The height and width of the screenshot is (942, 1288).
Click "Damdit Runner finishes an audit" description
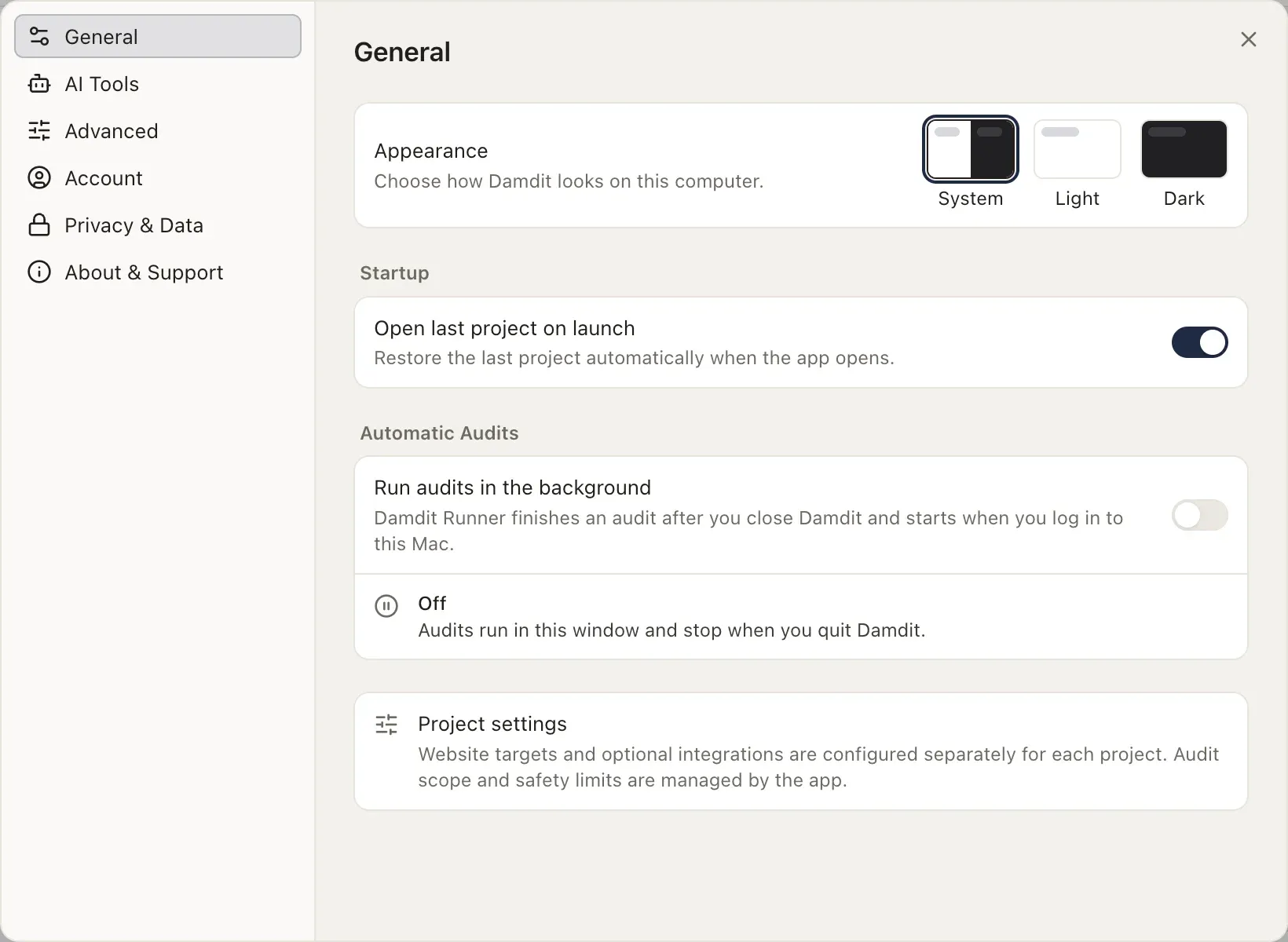click(748, 531)
